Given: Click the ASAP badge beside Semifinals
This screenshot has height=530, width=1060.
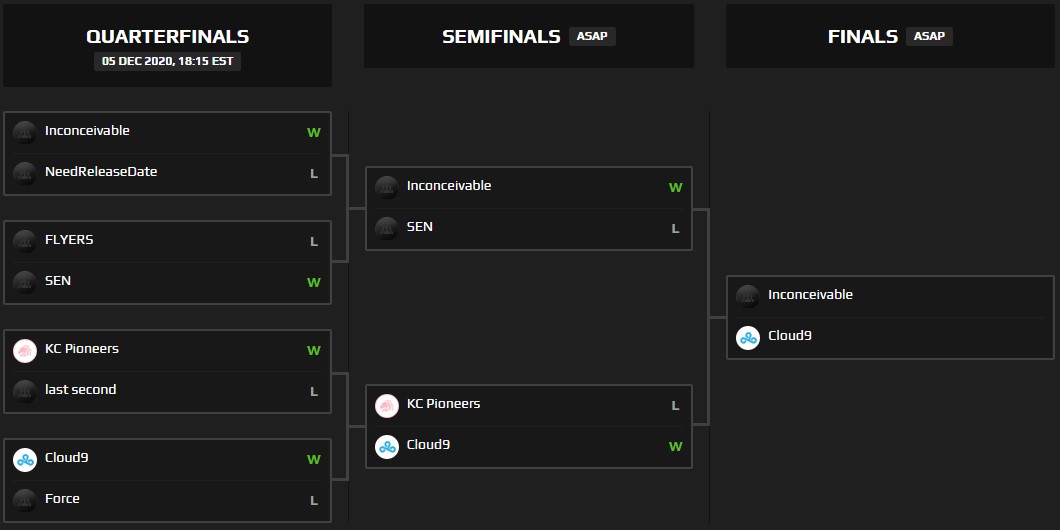Looking at the screenshot, I should 592,37.
